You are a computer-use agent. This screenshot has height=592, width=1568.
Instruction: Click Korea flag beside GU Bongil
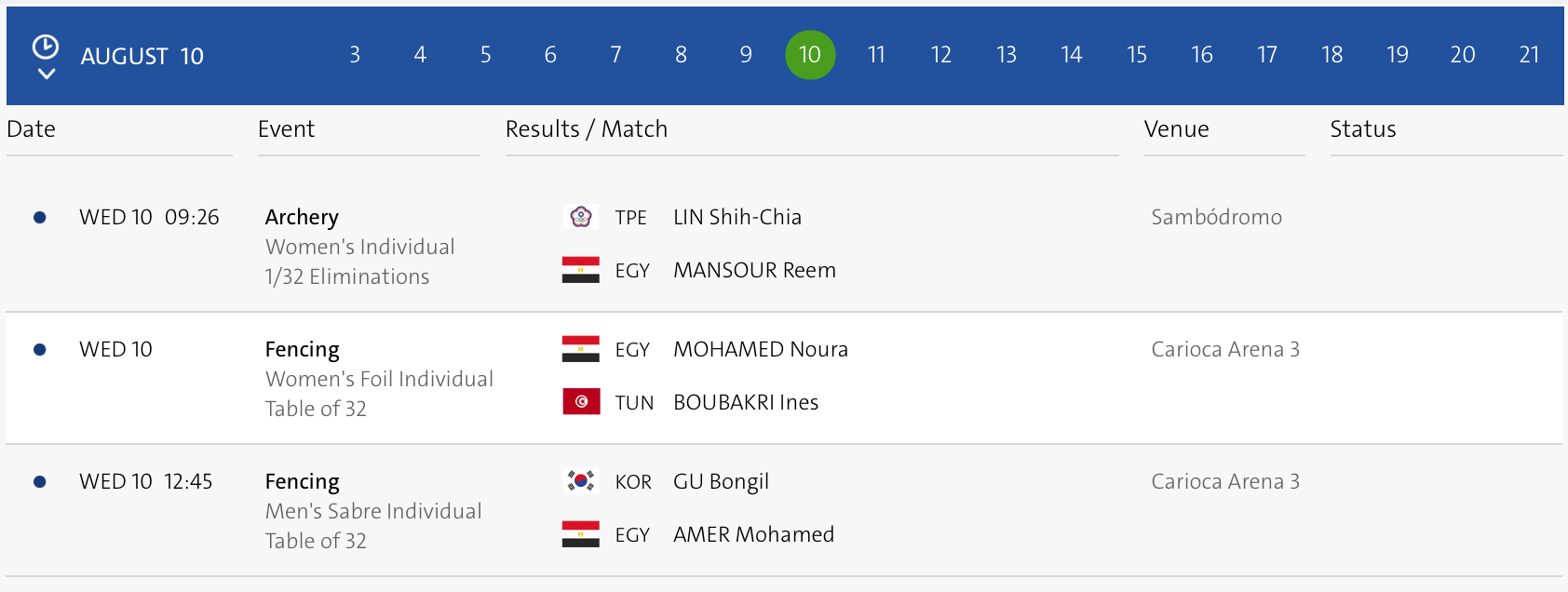[x=581, y=481]
